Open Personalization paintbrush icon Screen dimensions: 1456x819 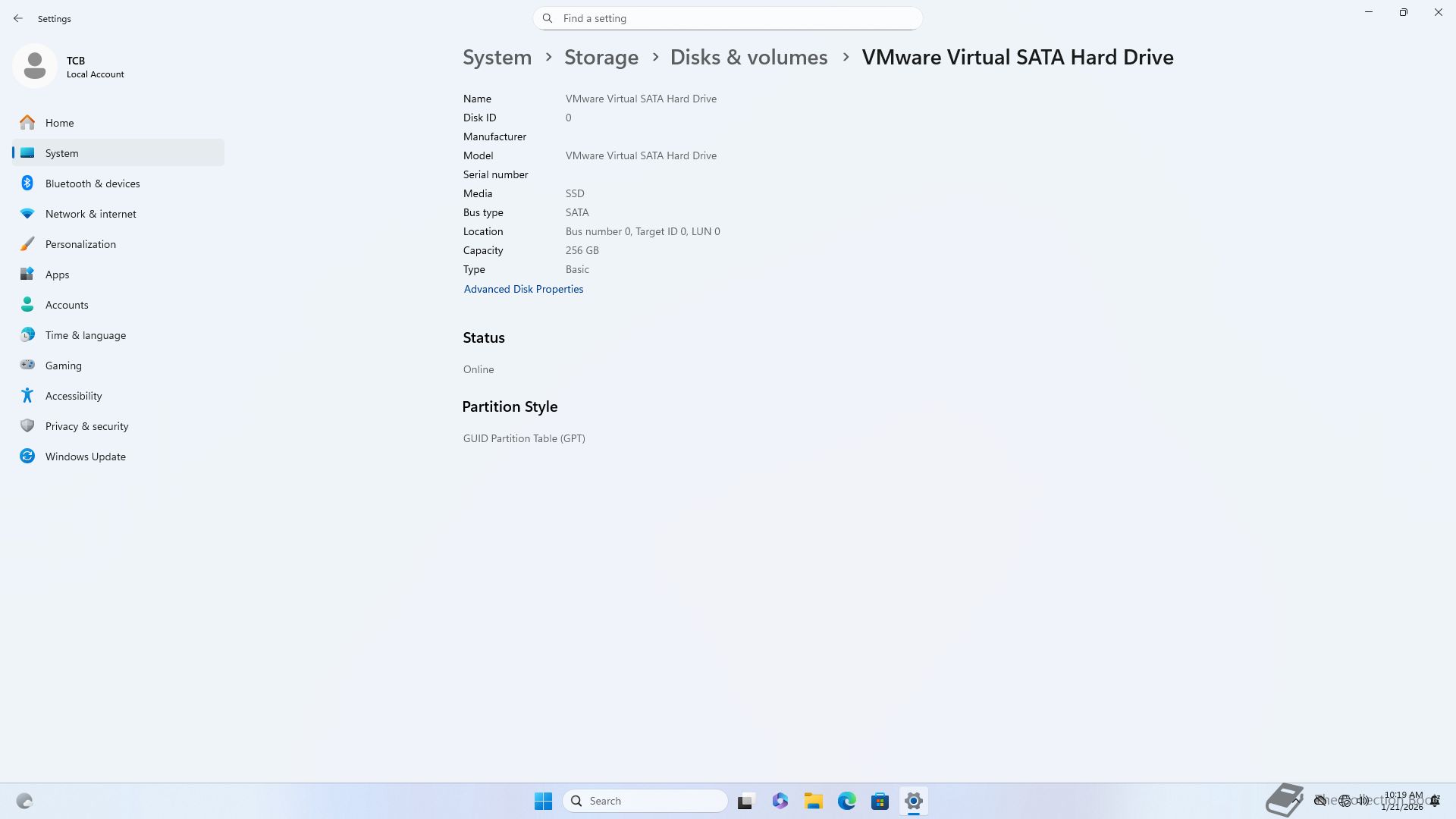click(27, 244)
